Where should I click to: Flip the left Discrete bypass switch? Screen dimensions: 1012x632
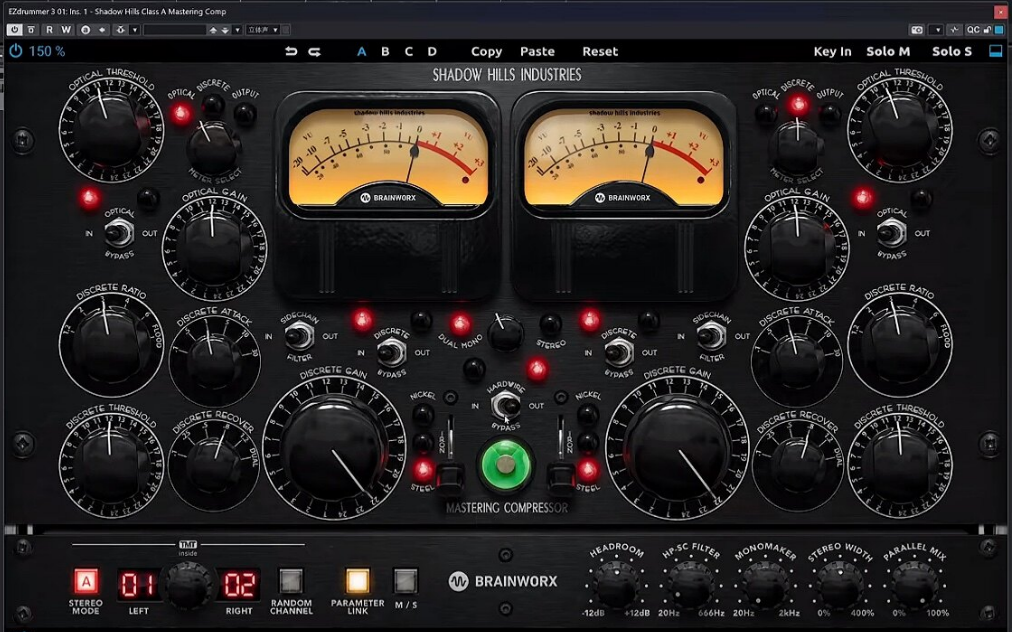pos(391,352)
